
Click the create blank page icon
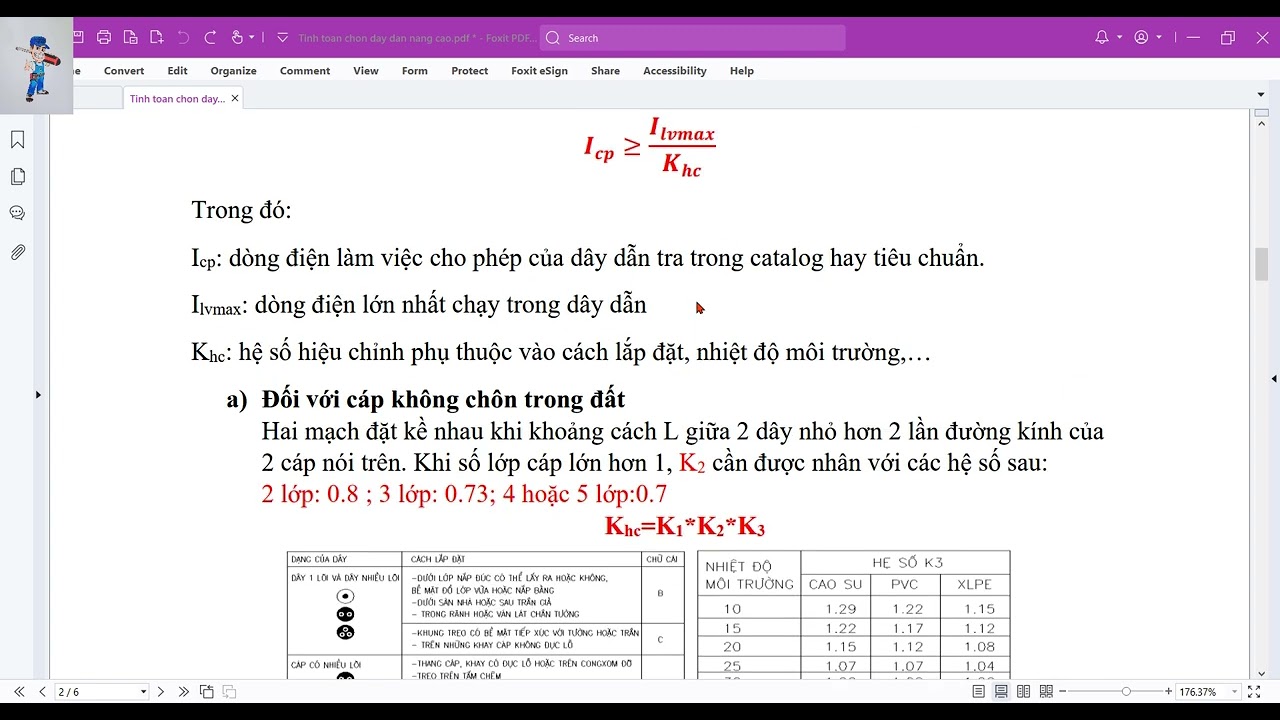pos(156,37)
